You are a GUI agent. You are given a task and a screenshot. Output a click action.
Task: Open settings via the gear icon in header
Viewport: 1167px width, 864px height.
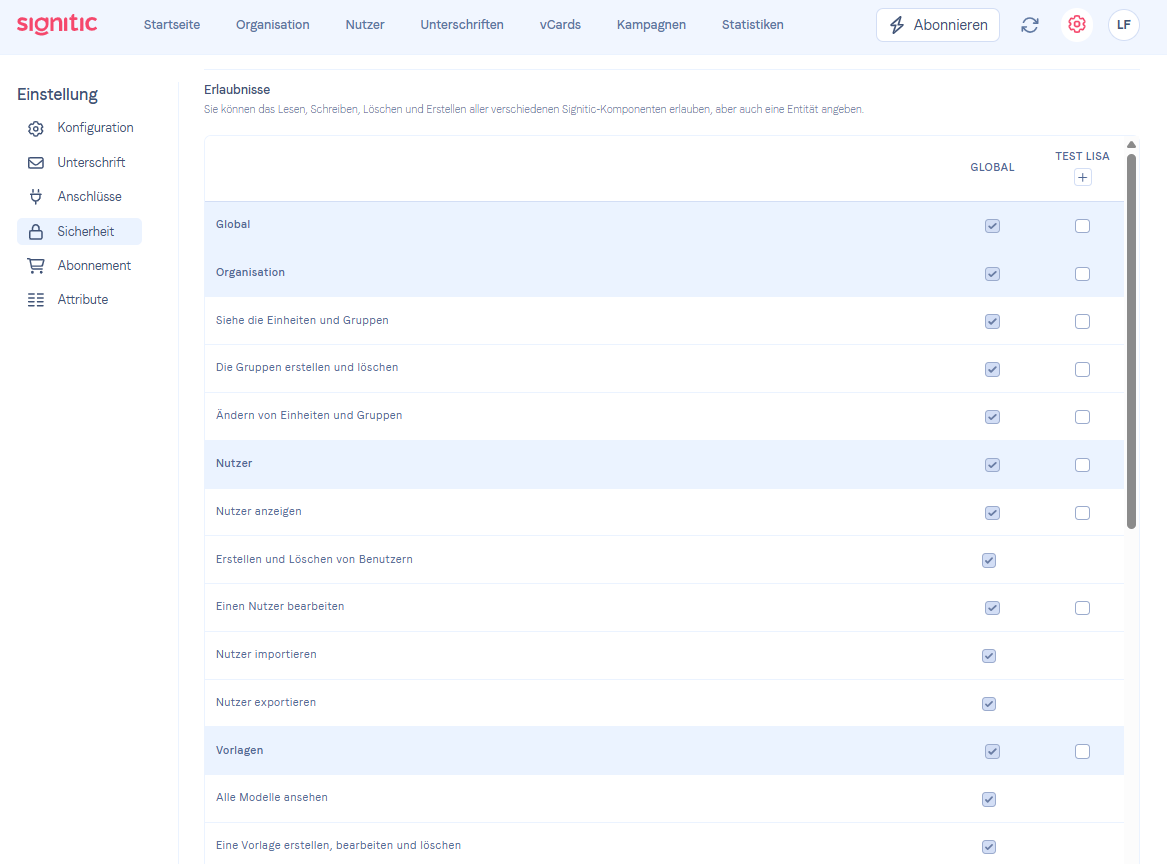[1076, 25]
